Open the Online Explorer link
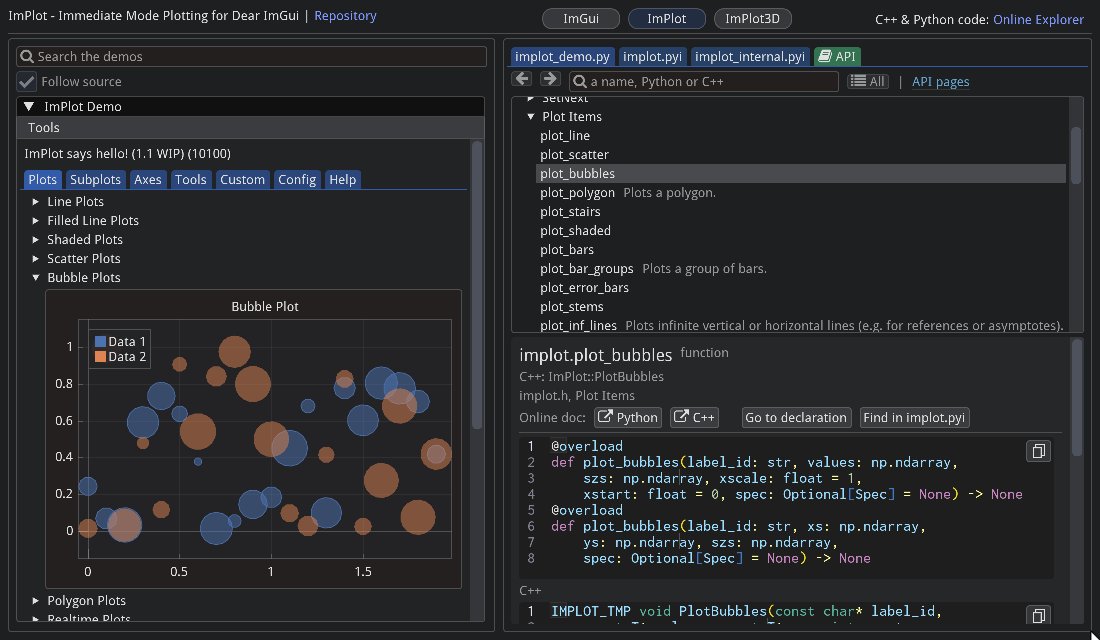The width and height of the screenshot is (1100, 640). 1038,20
